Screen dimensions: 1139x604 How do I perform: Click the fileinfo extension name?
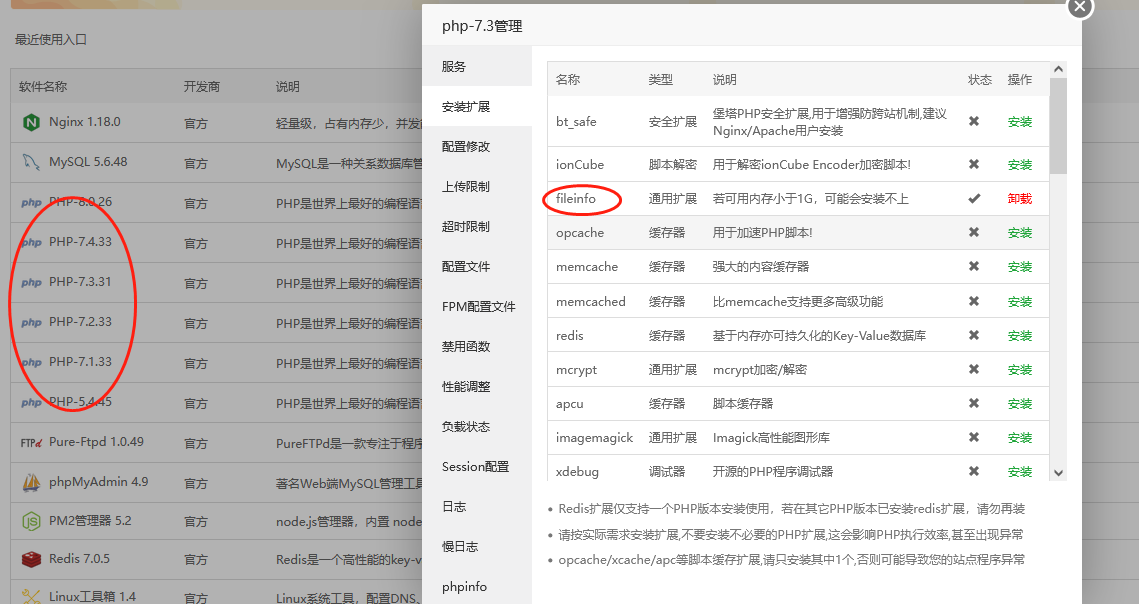point(576,198)
